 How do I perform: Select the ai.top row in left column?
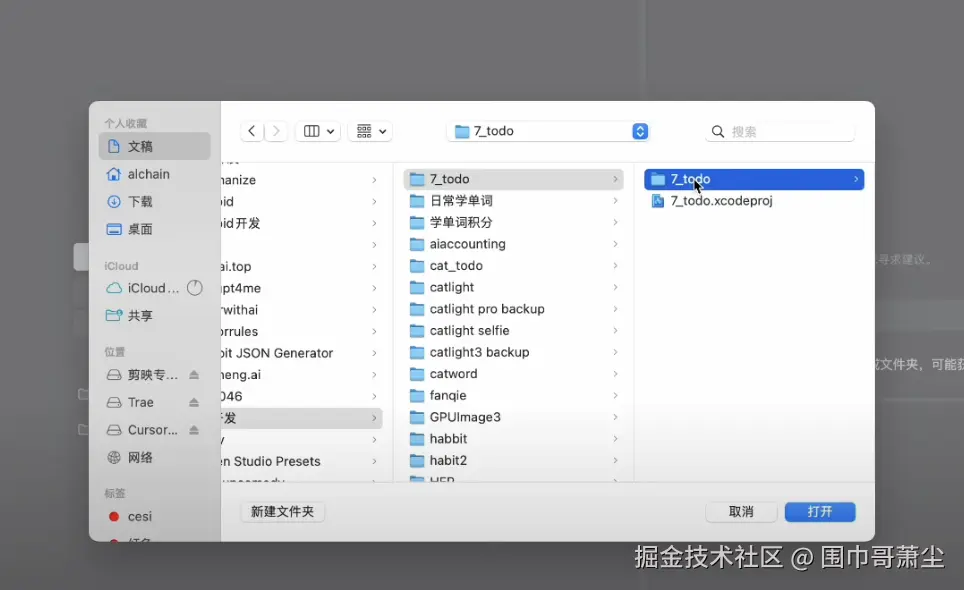(301, 266)
